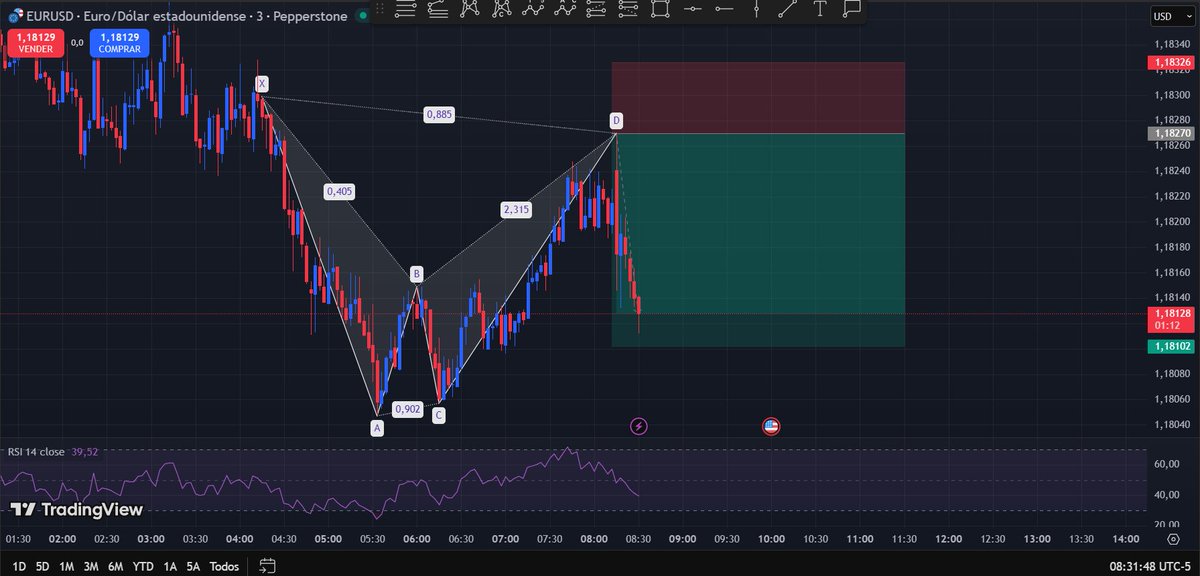The height and width of the screenshot is (576, 1200).
Task: Click the RSI value 39,52
Action: [x=84, y=452]
